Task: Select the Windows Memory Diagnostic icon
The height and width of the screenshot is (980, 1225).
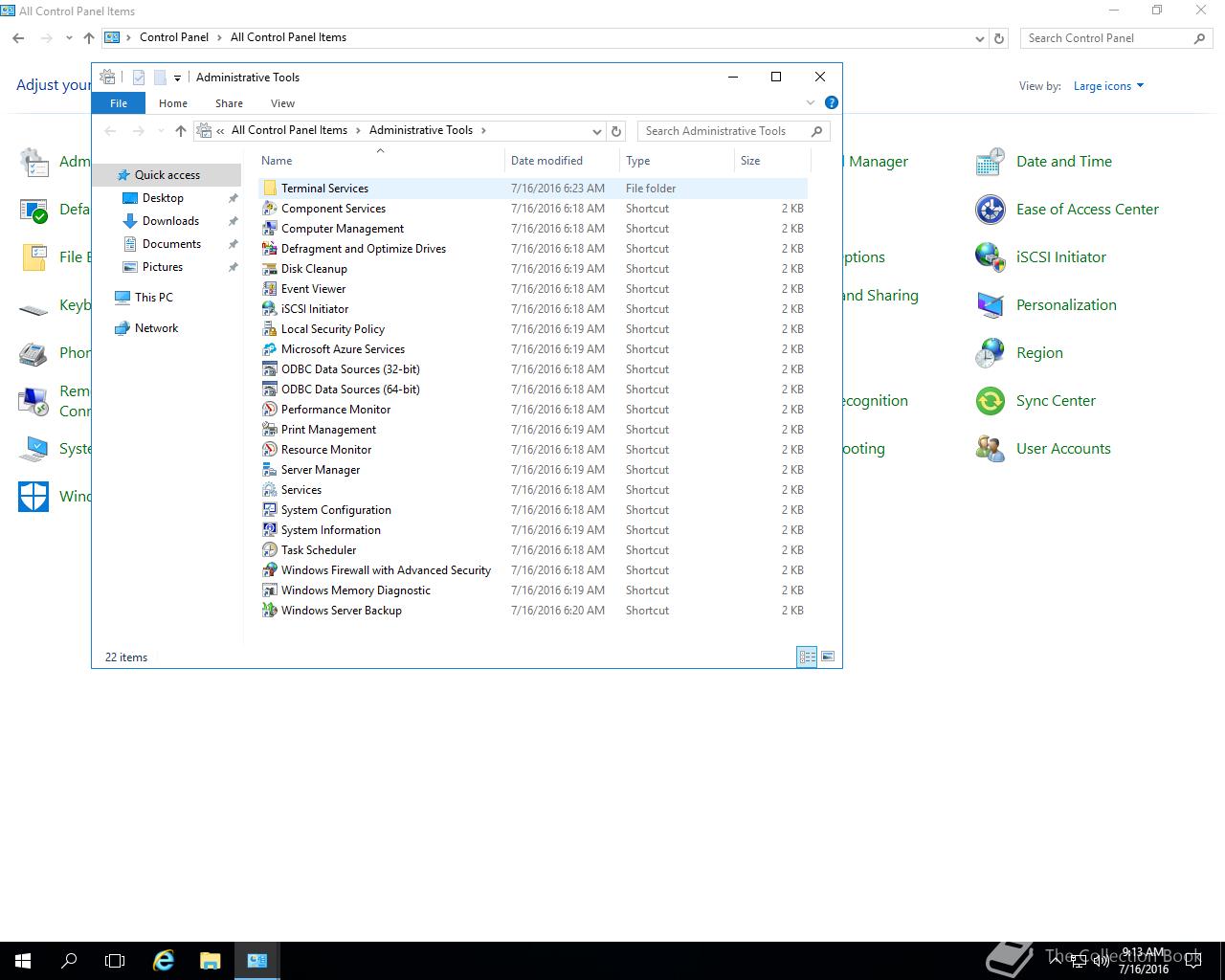Action: click(270, 590)
